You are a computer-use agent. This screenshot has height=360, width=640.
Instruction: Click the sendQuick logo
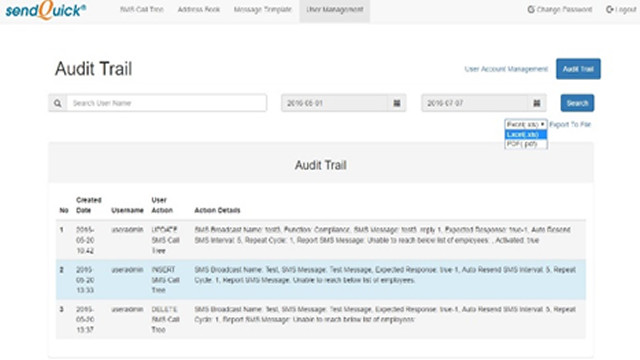45,10
